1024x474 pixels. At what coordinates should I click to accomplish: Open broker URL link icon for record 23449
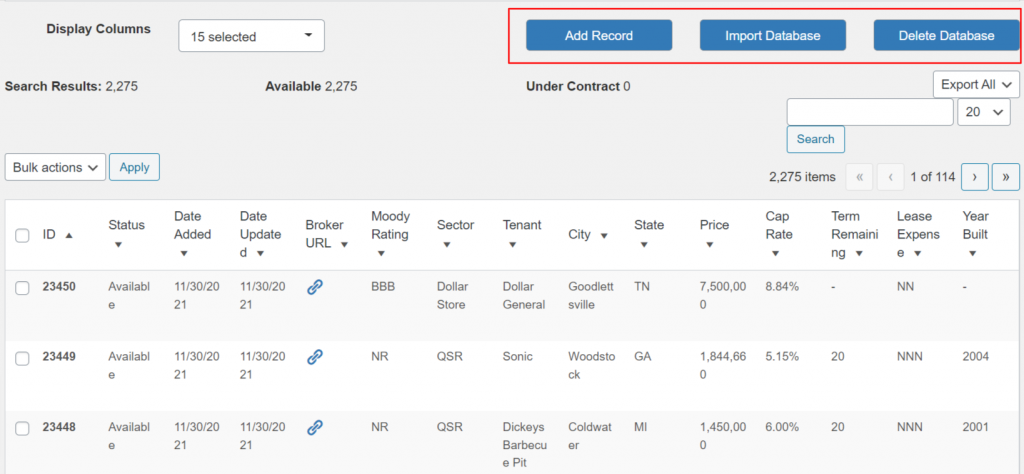point(315,356)
